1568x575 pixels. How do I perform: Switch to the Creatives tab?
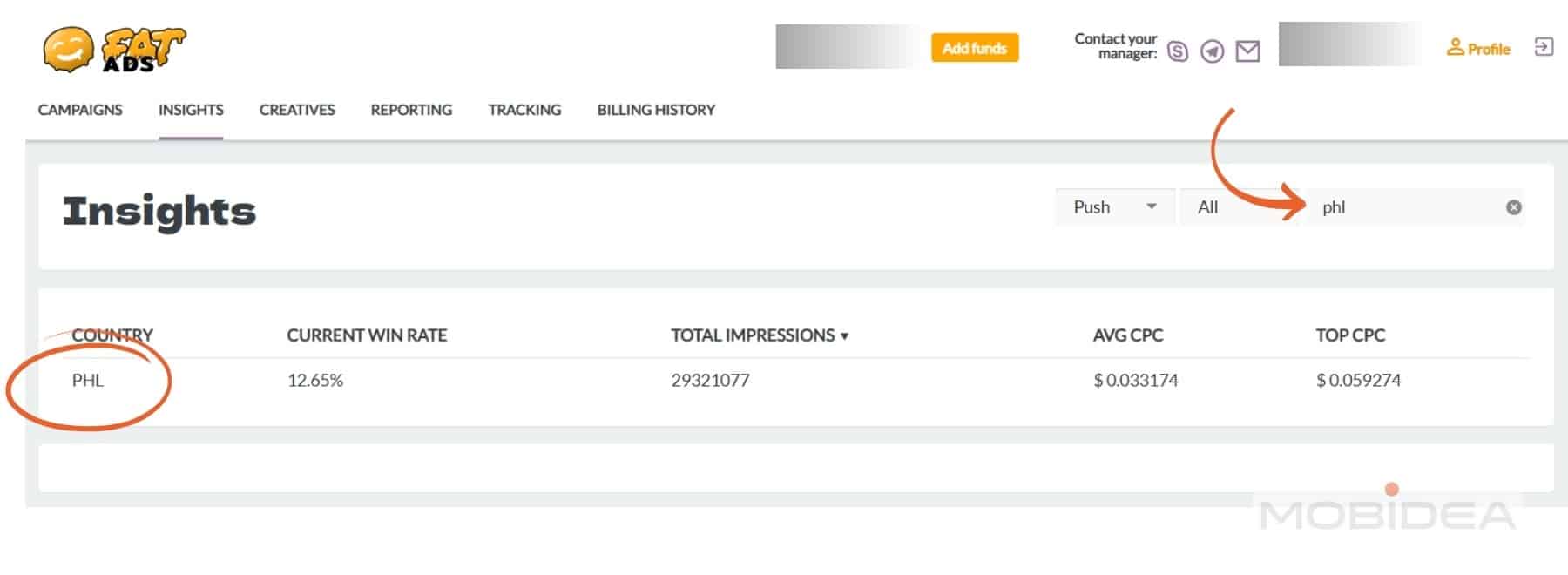point(297,110)
